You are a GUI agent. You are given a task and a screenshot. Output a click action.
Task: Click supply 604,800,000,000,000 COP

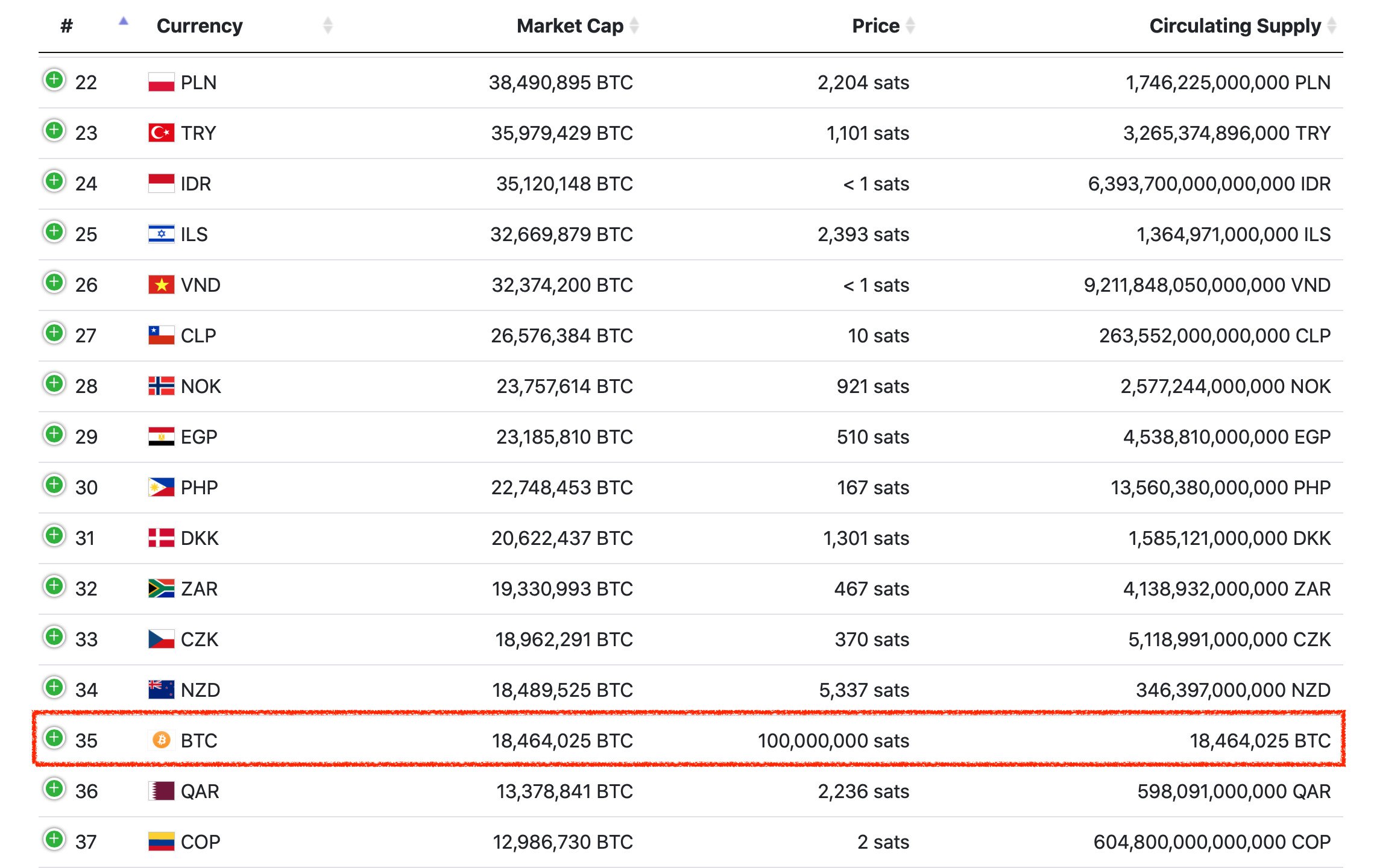click(x=1212, y=842)
